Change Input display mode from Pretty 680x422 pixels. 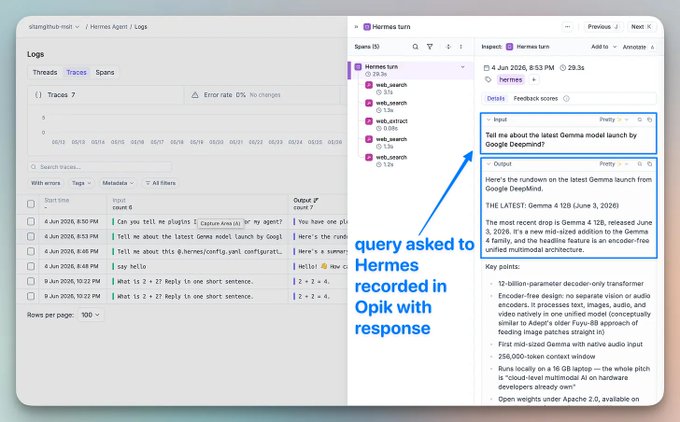pos(614,120)
